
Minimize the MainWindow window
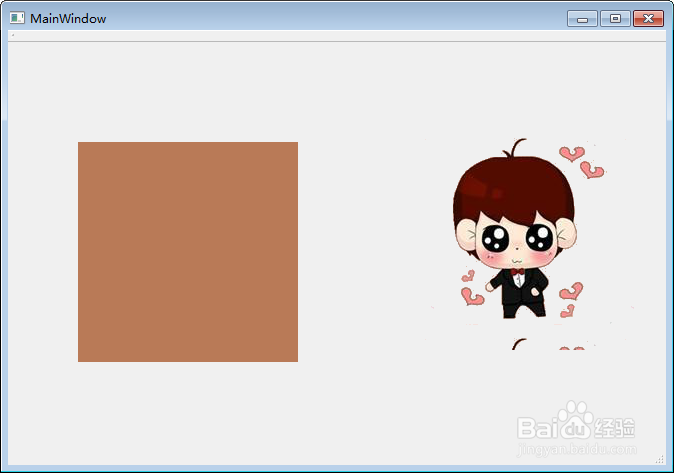click(x=582, y=19)
